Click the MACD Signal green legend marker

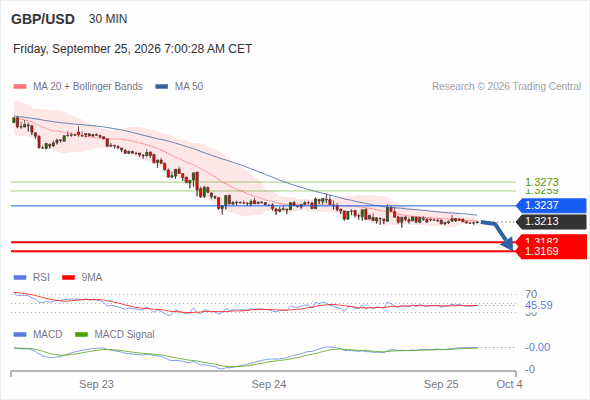(x=81, y=335)
